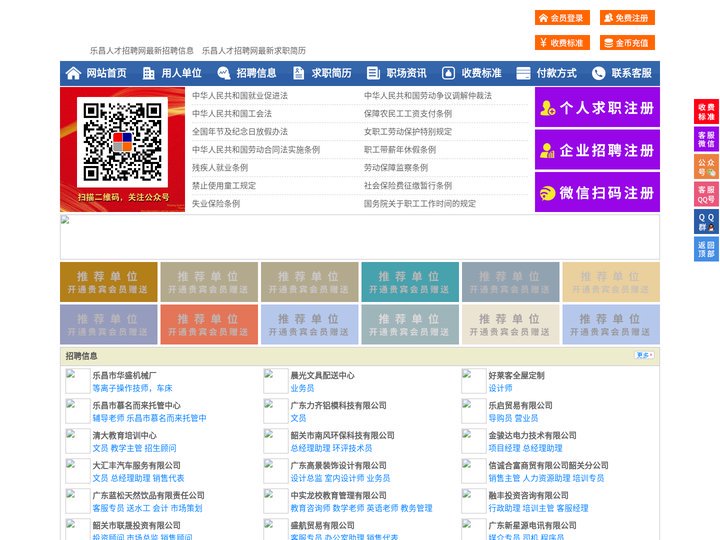Open company 清大教育培训中心

(x=124, y=435)
